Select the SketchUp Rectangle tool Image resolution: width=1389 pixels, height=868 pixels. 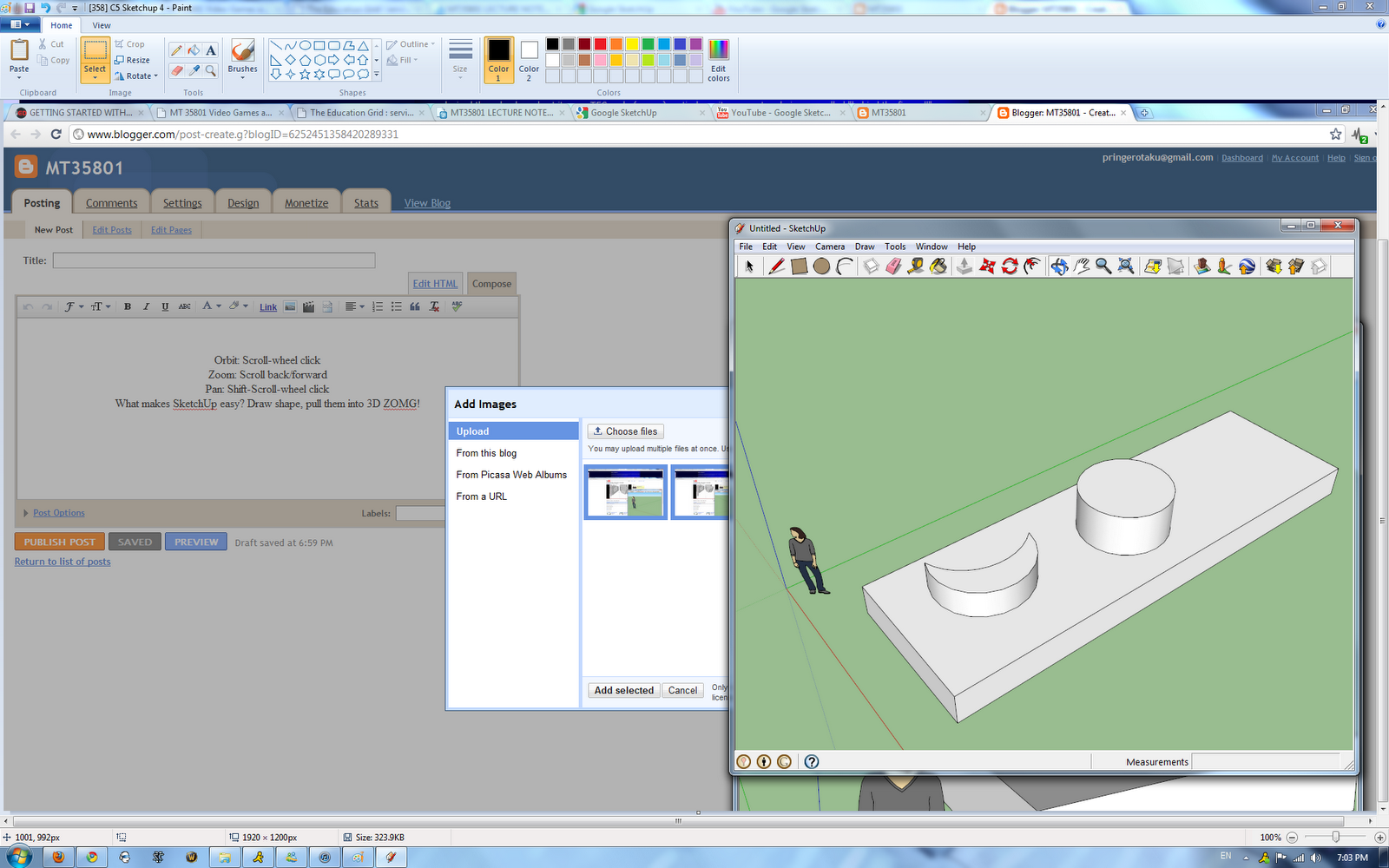[x=799, y=266]
